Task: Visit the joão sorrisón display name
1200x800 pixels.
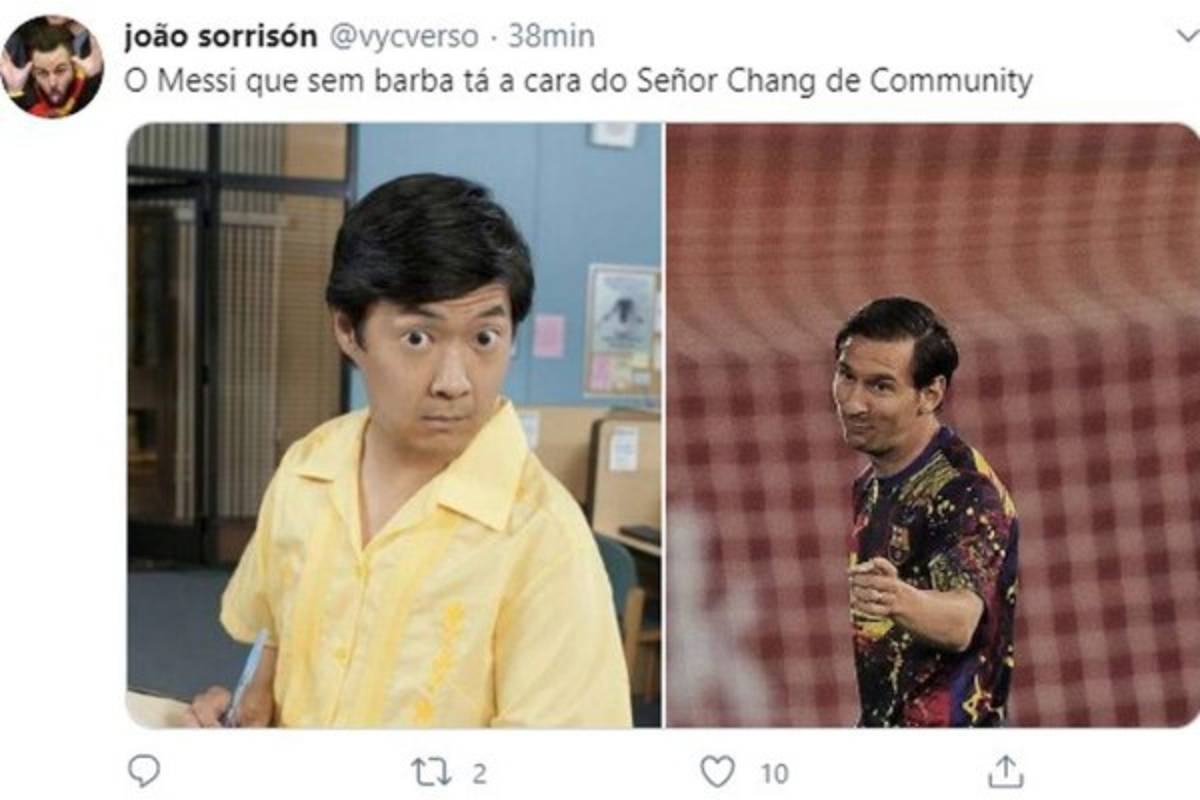Action: (221, 37)
